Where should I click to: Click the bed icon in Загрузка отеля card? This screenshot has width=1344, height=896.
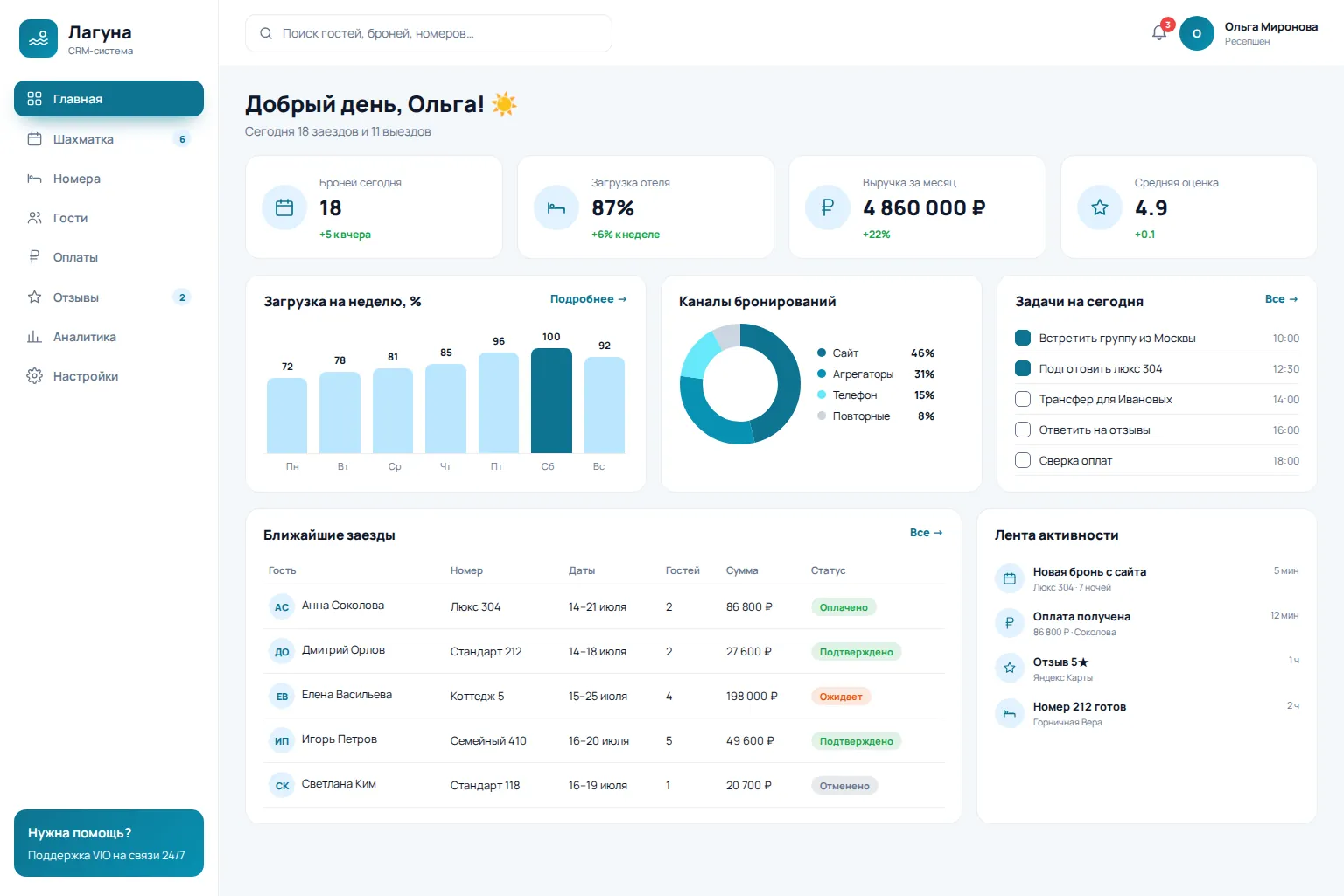(556, 207)
